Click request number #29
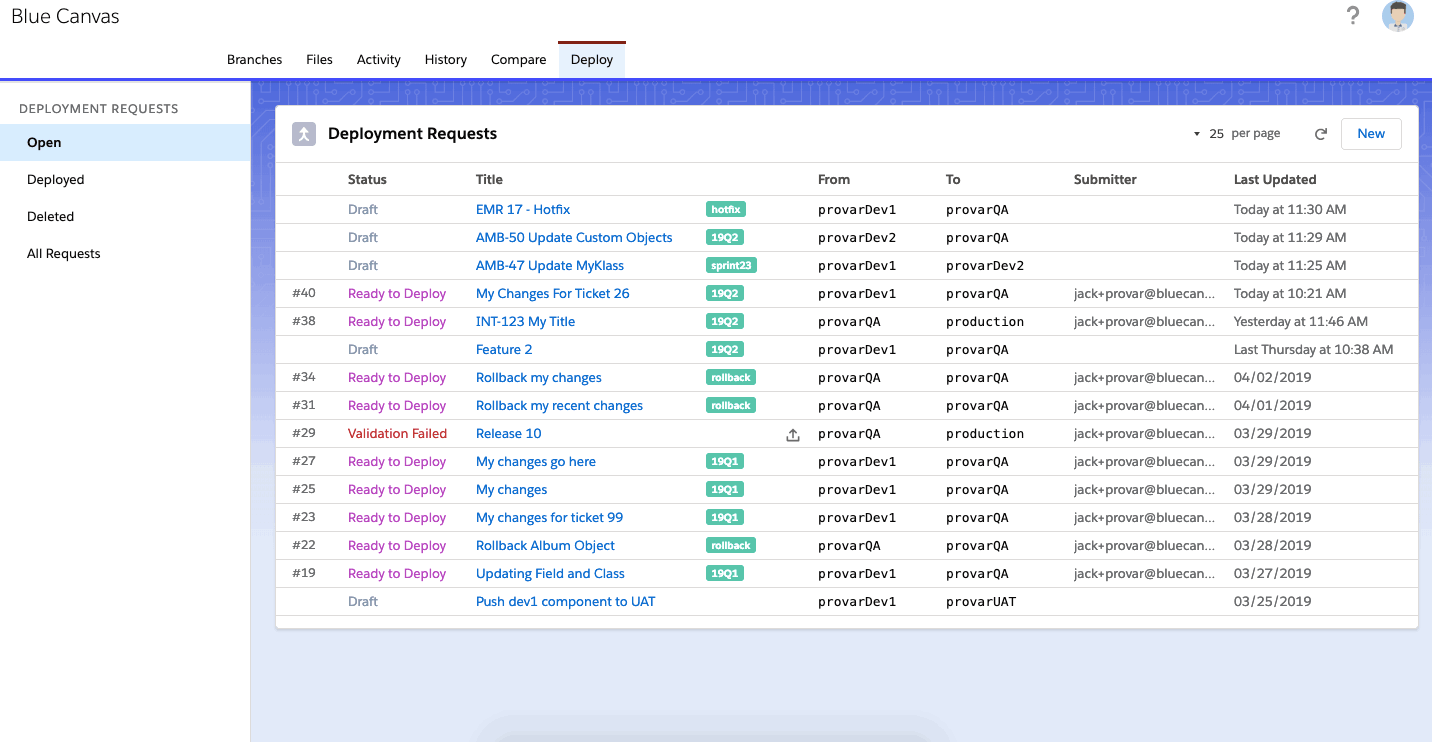The height and width of the screenshot is (742, 1432). coord(304,434)
